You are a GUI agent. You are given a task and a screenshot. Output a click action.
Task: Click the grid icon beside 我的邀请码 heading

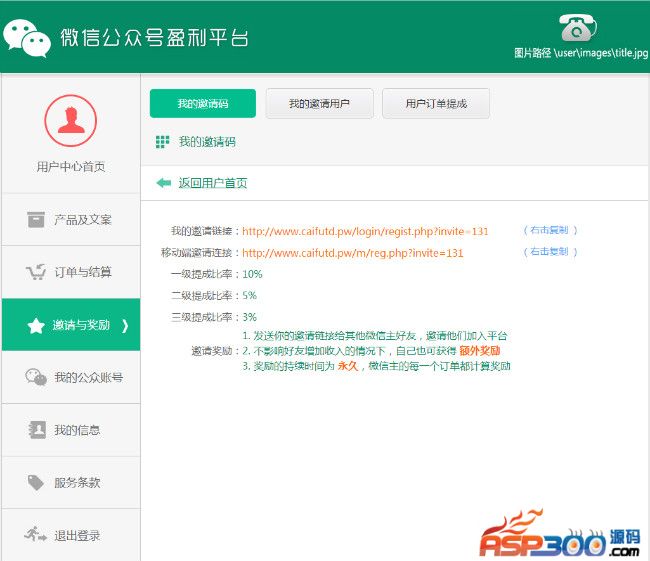162,142
